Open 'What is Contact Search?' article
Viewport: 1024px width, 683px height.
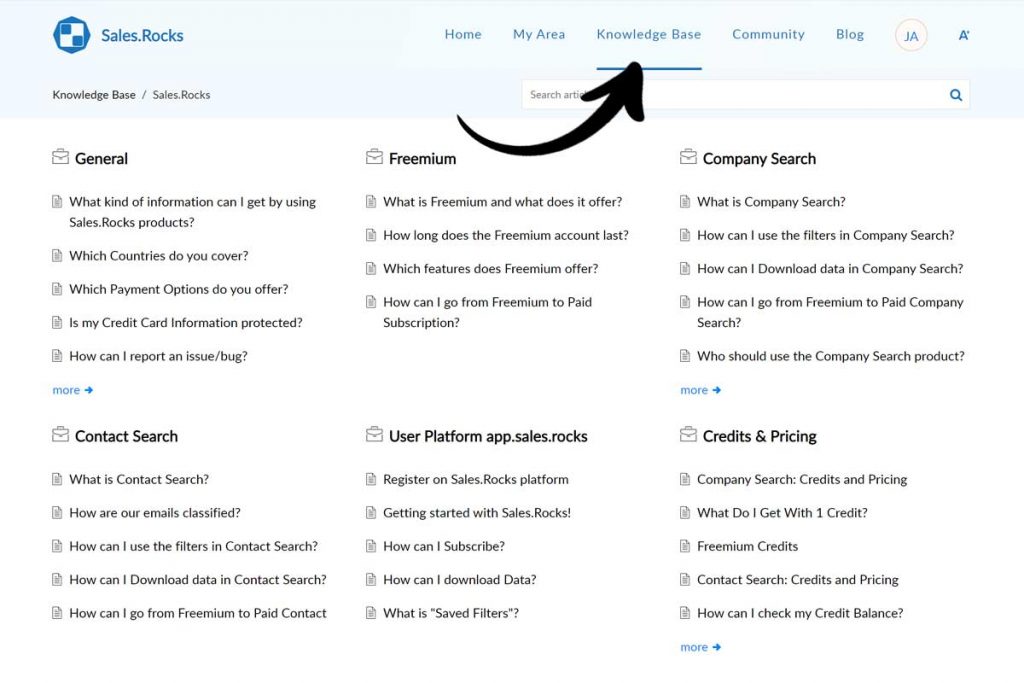click(139, 479)
